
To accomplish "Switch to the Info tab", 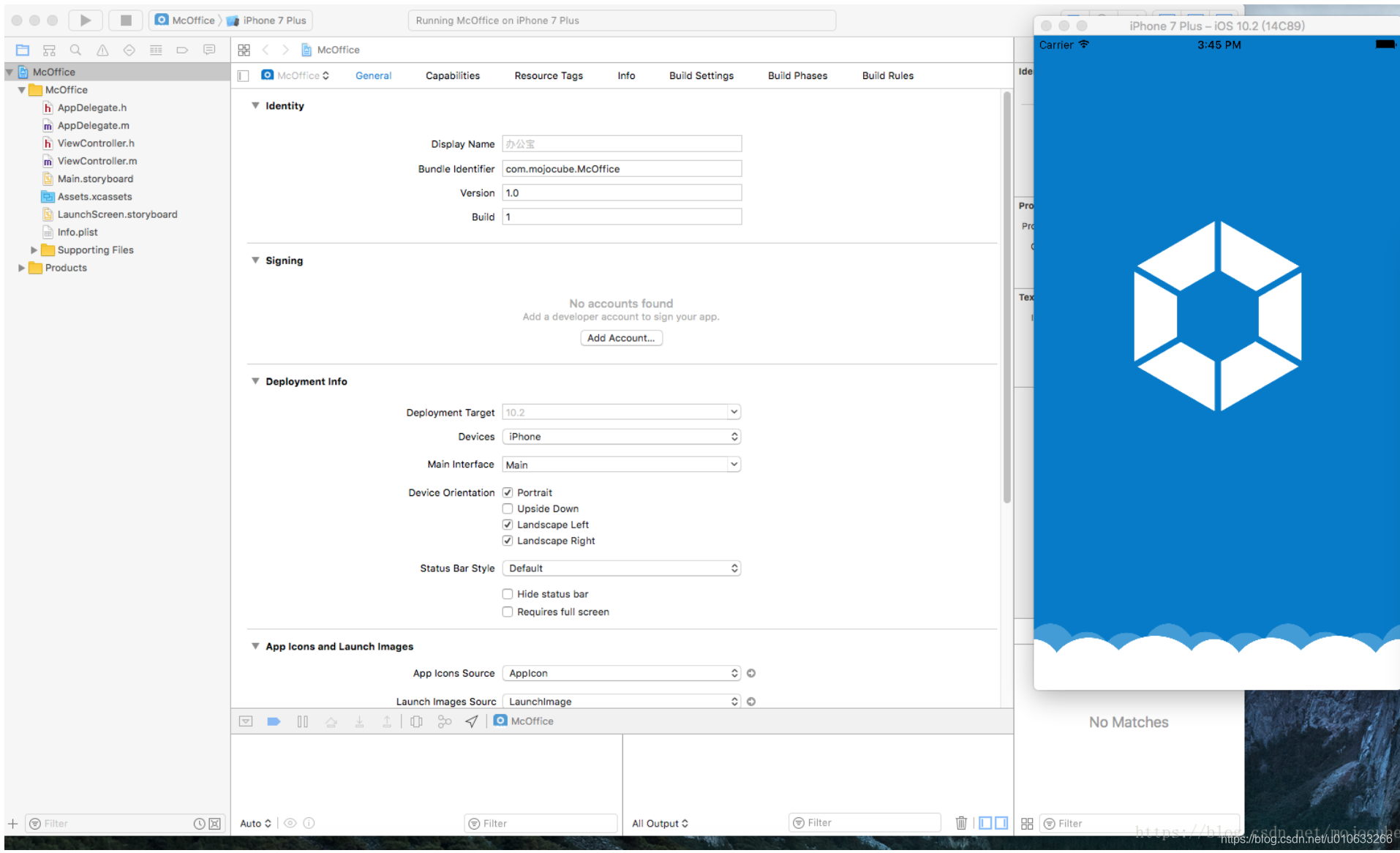I will click(x=626, y=75).
